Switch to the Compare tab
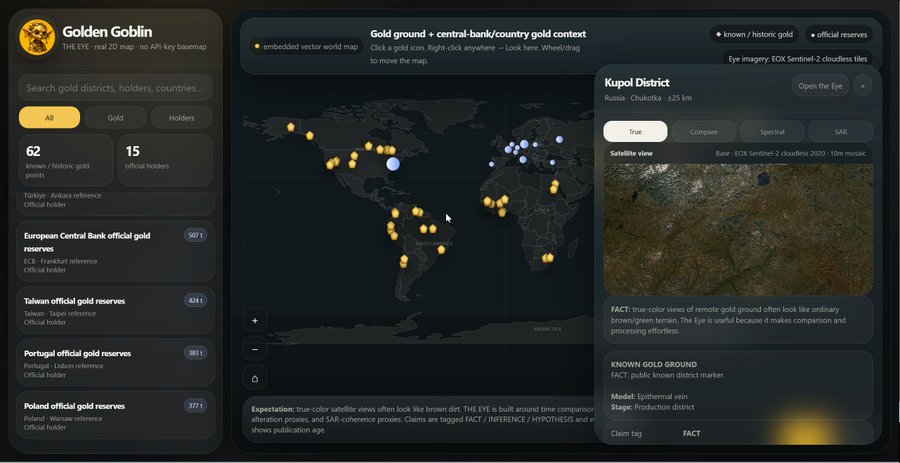 [x=704, y=131]
